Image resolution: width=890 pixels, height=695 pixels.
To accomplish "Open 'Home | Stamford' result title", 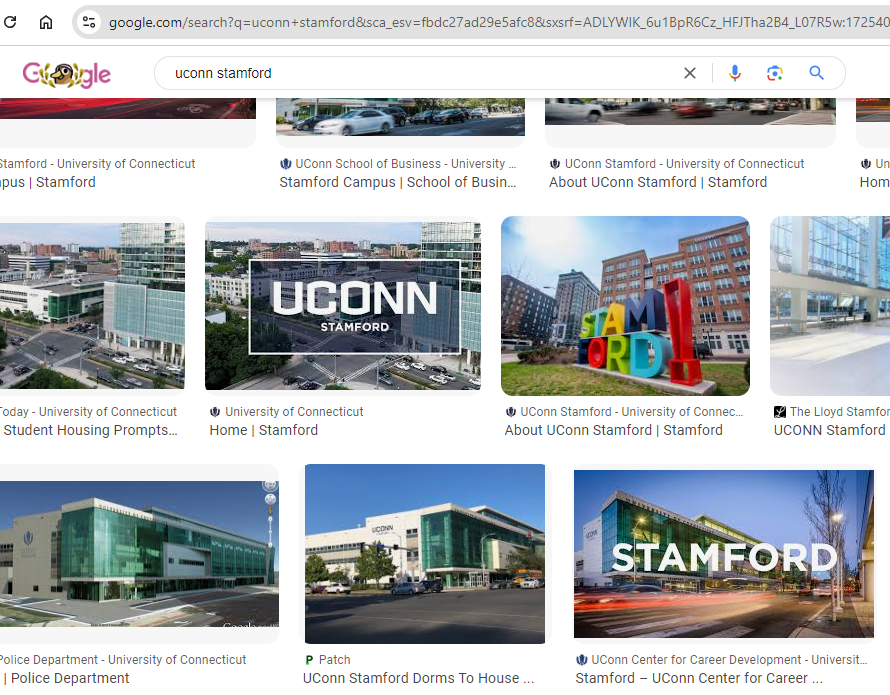I will click(263, 430).
